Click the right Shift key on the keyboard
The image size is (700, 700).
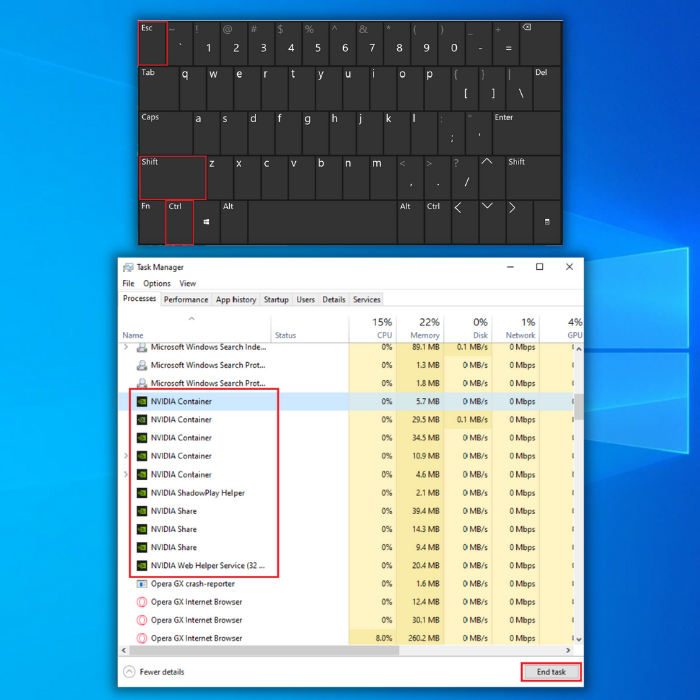pyautogui.click(x=533, y=177)
